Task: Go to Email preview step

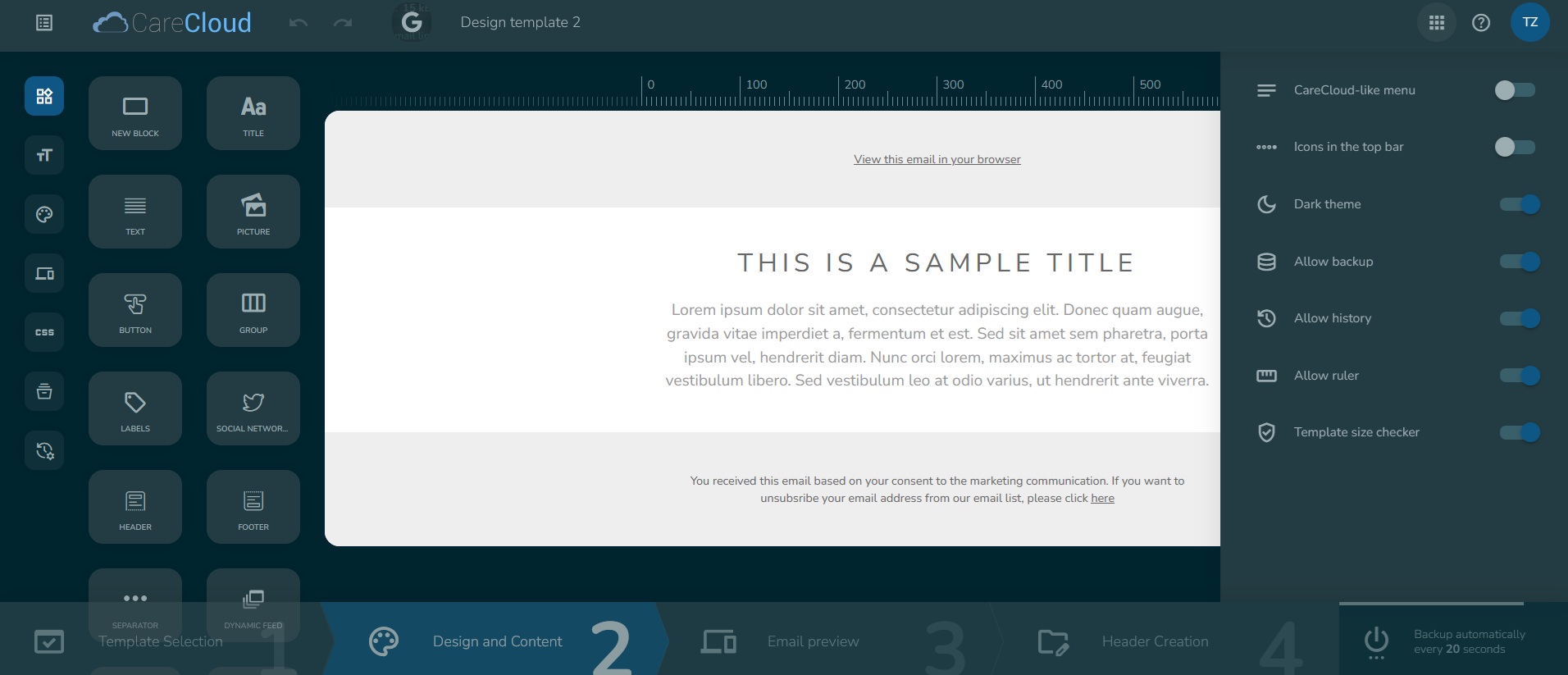Action: [x=812, y=641]
